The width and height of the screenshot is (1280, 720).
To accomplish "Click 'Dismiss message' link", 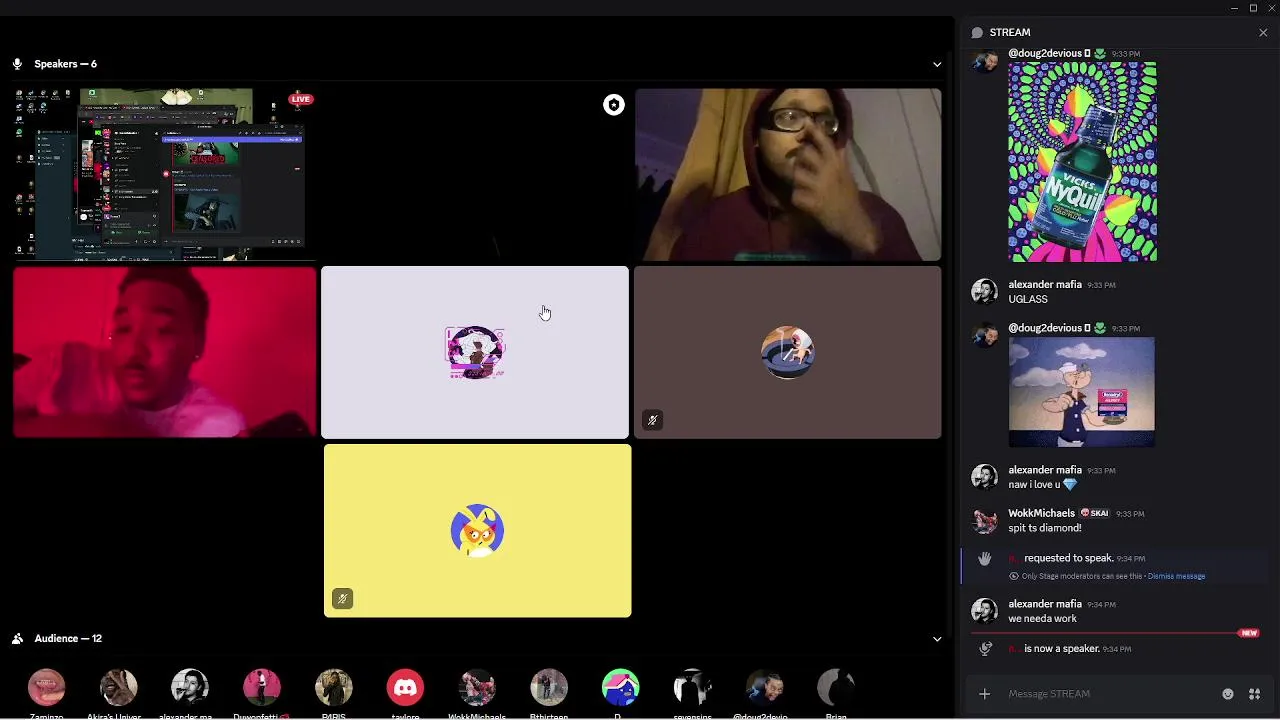I will (1176, 577).
